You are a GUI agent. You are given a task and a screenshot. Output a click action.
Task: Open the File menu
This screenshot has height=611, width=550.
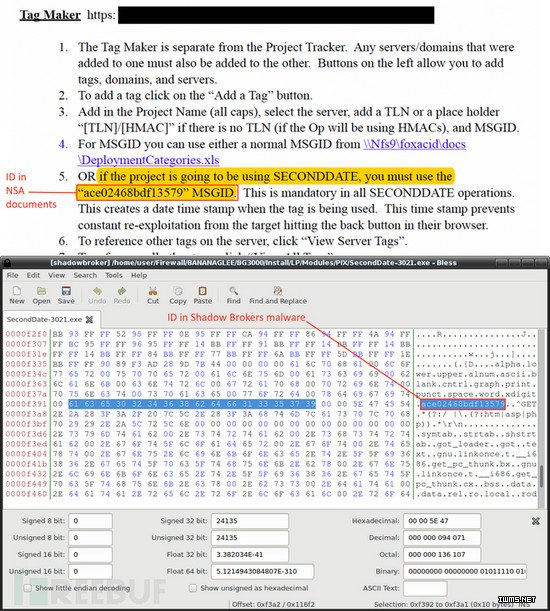[12, 275]
